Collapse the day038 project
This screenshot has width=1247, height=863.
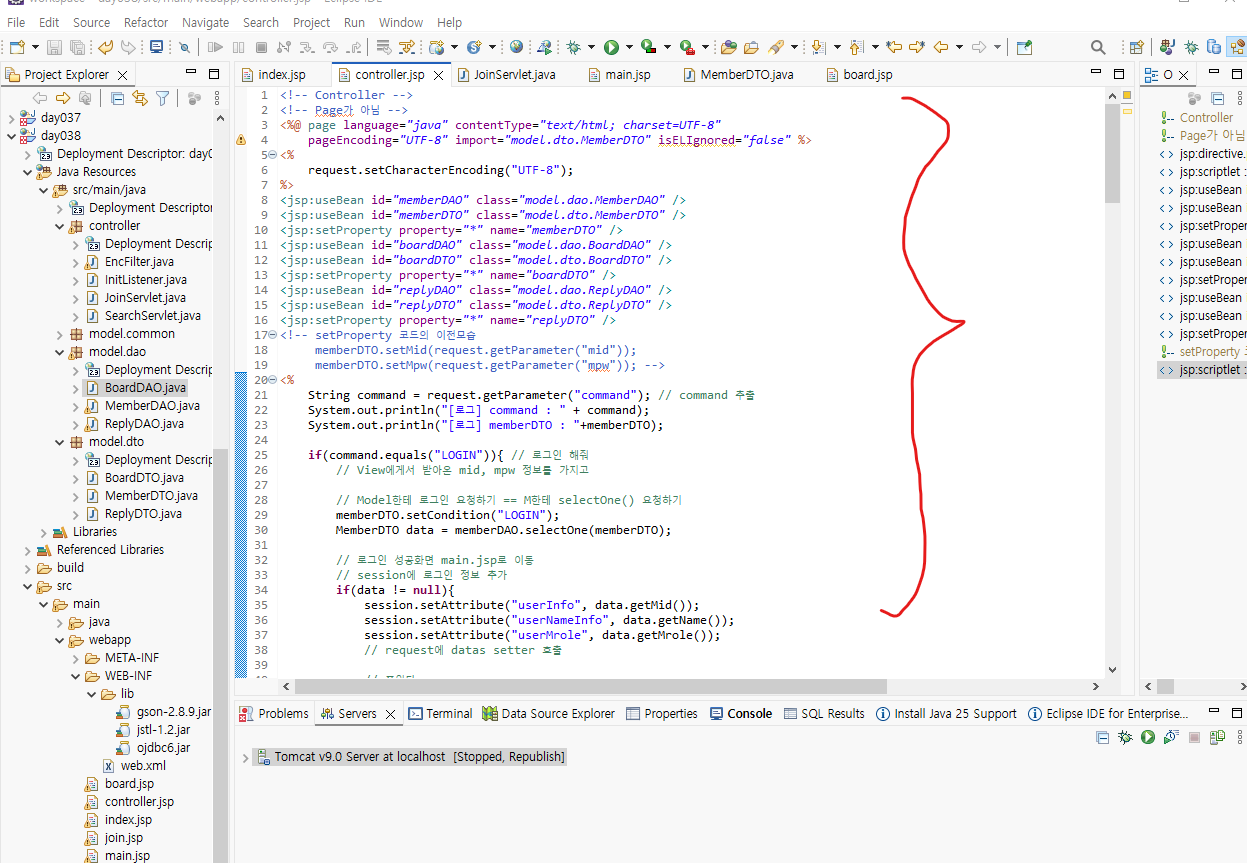point(13,136)
